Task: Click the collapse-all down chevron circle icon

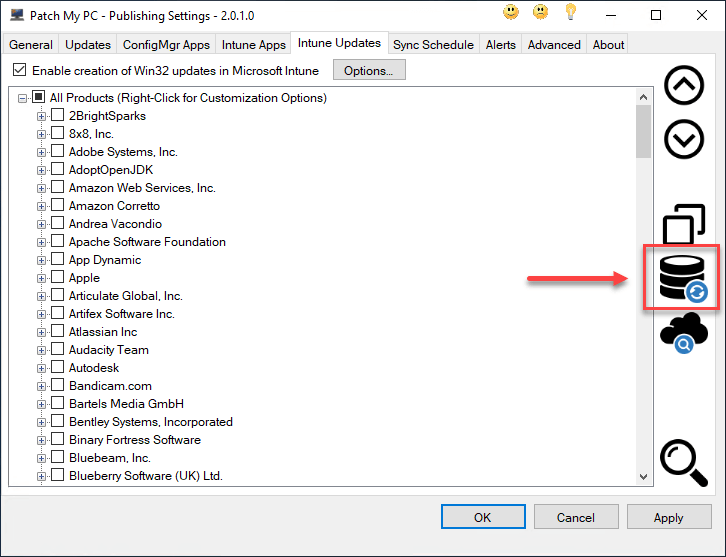Action: click(684, 139)
